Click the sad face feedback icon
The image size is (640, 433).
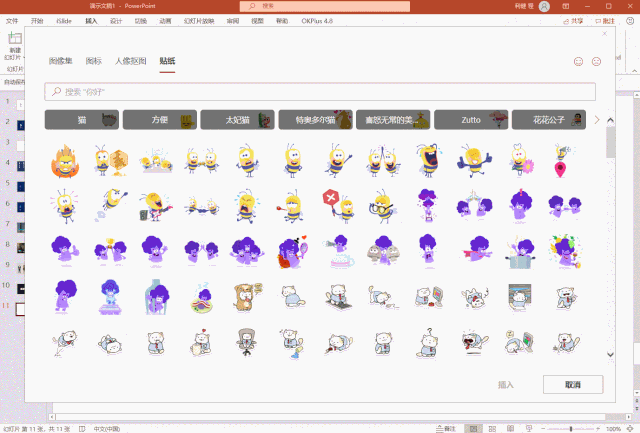coord(596,62)
